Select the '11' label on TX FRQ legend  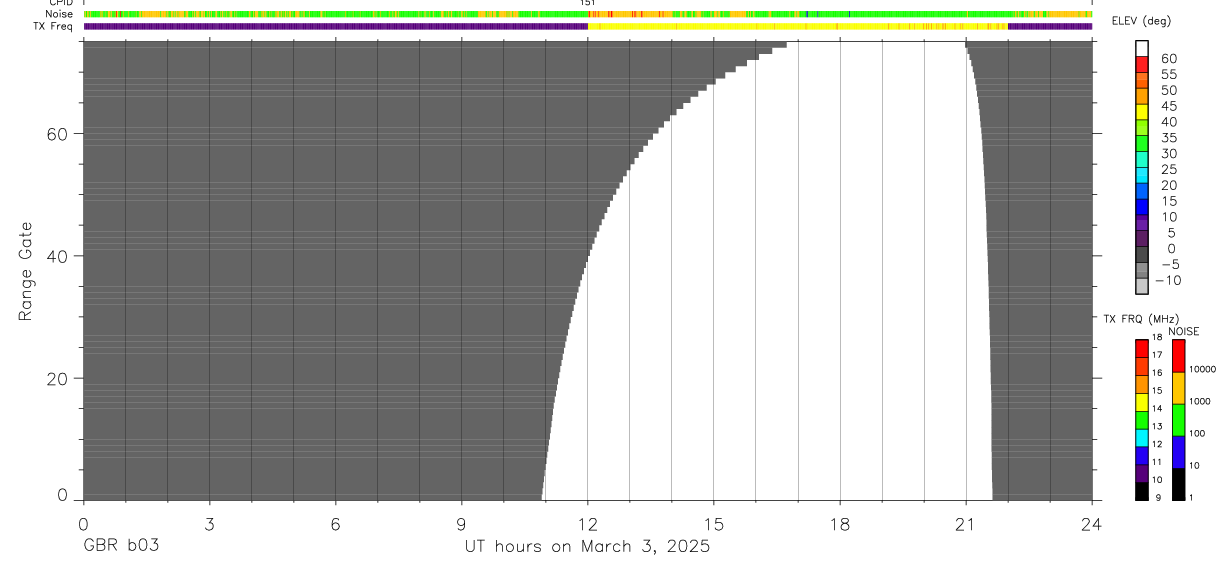click(1157, 462)
